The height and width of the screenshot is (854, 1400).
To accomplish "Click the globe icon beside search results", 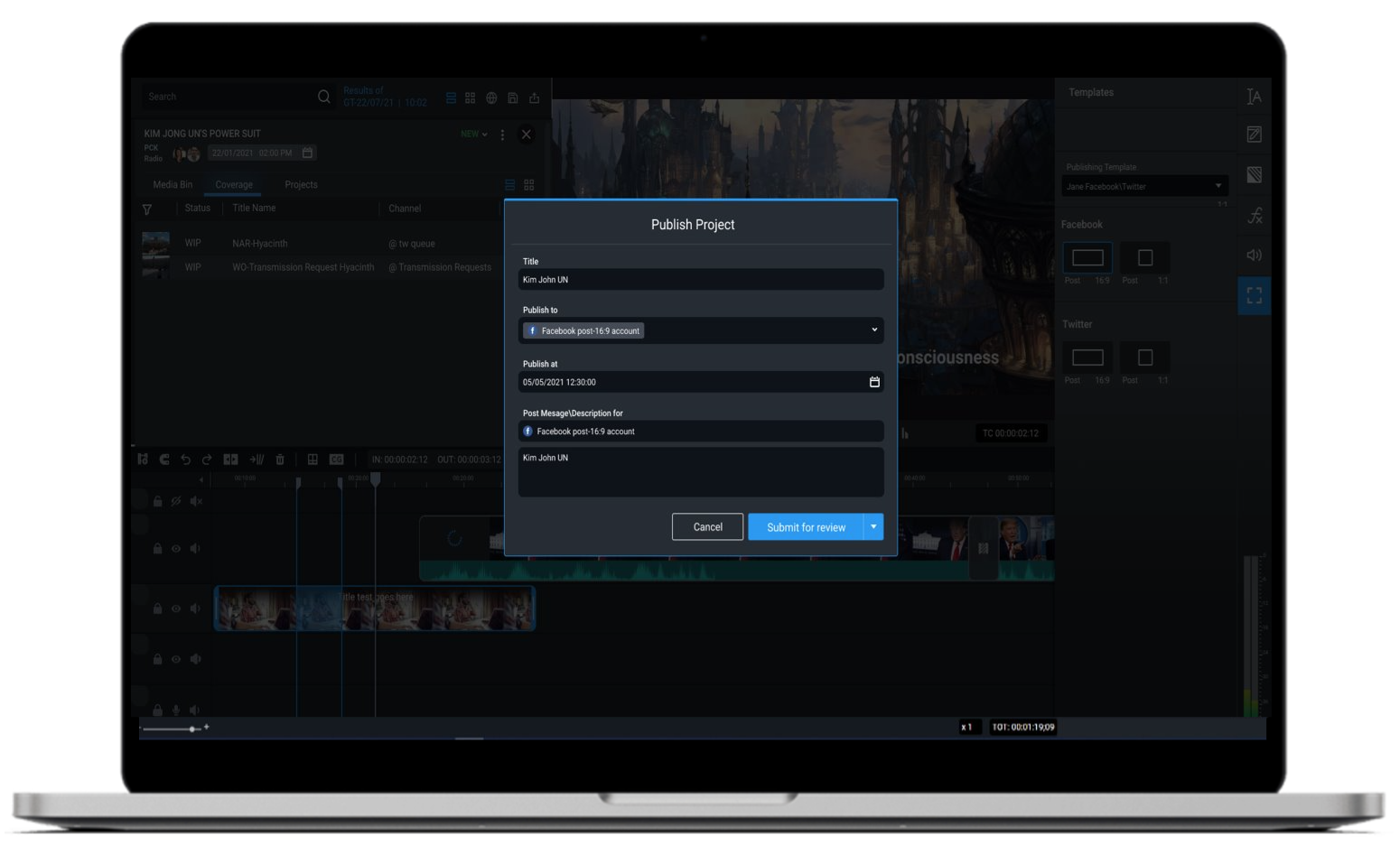I will [491, 97].
